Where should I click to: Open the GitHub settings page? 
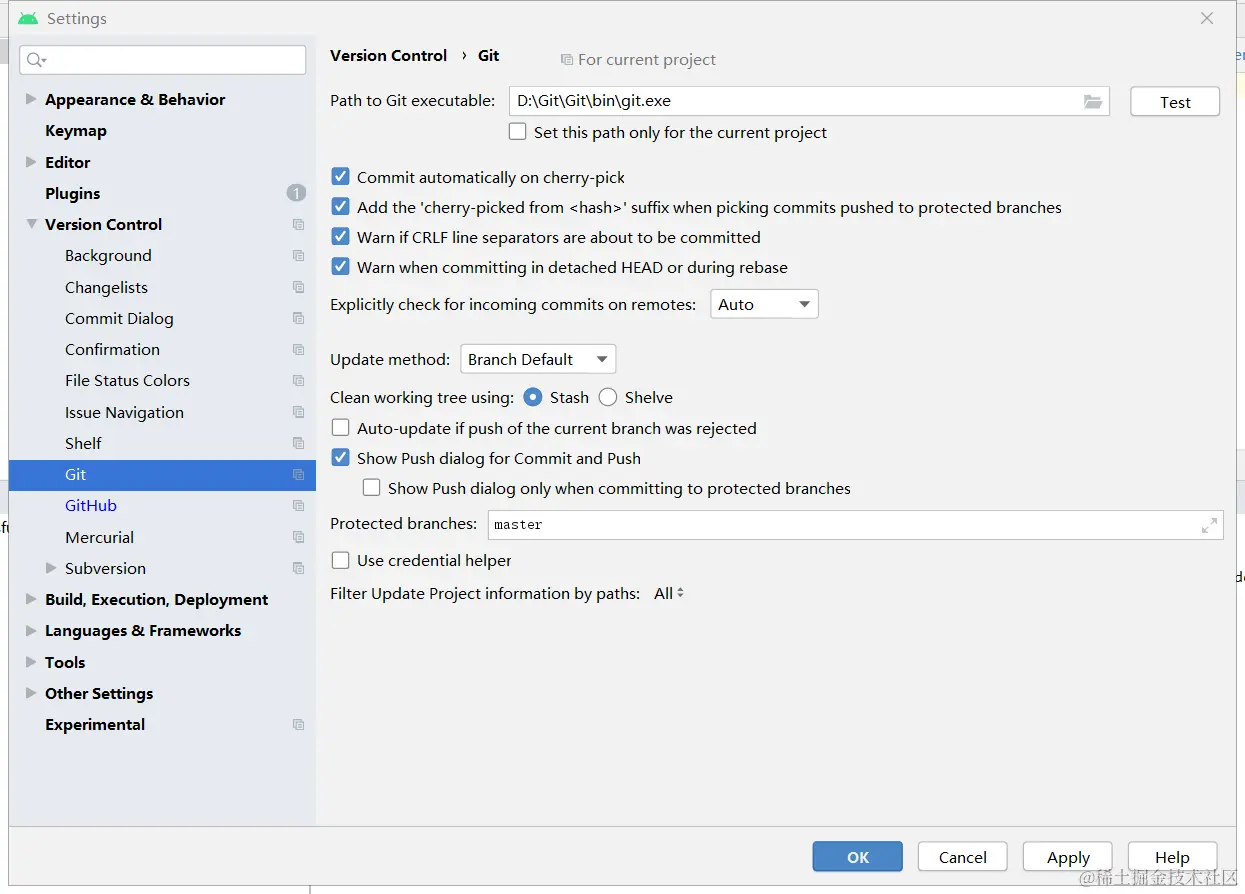click(x=91, y=505)
